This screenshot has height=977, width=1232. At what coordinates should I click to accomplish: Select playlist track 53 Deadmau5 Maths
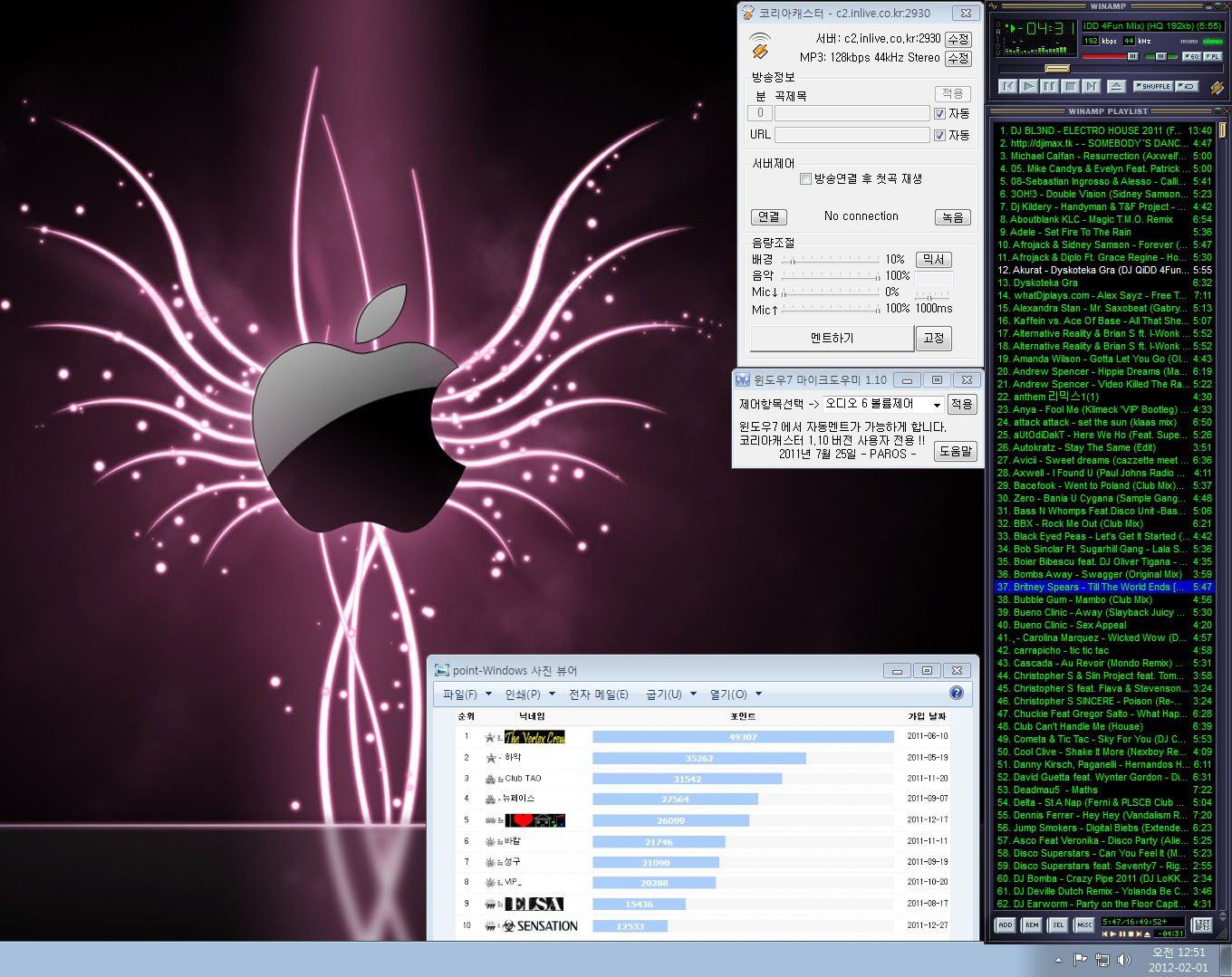click(x=1104, y=790)
